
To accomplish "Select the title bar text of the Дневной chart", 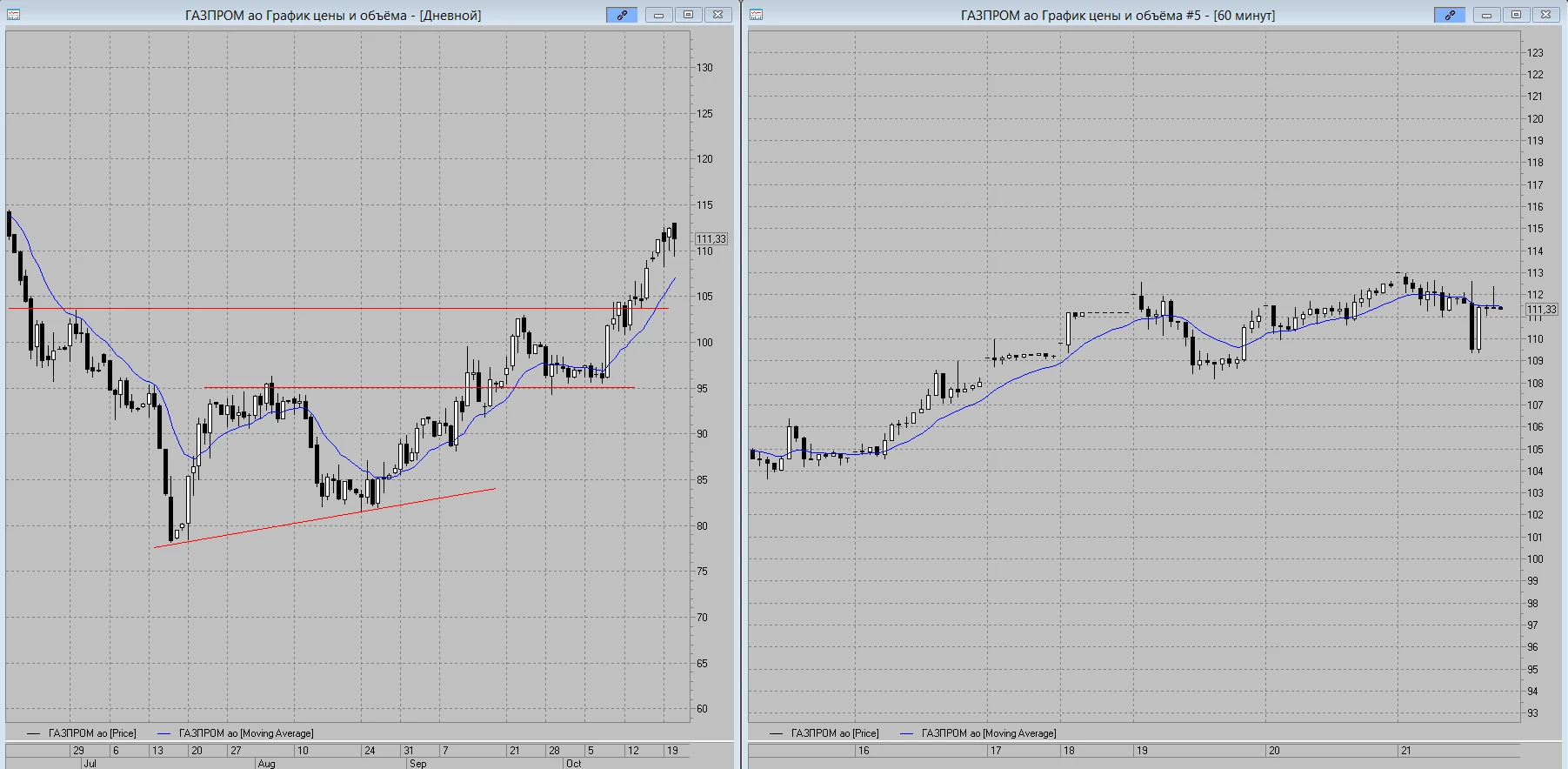I will (333, 16).
